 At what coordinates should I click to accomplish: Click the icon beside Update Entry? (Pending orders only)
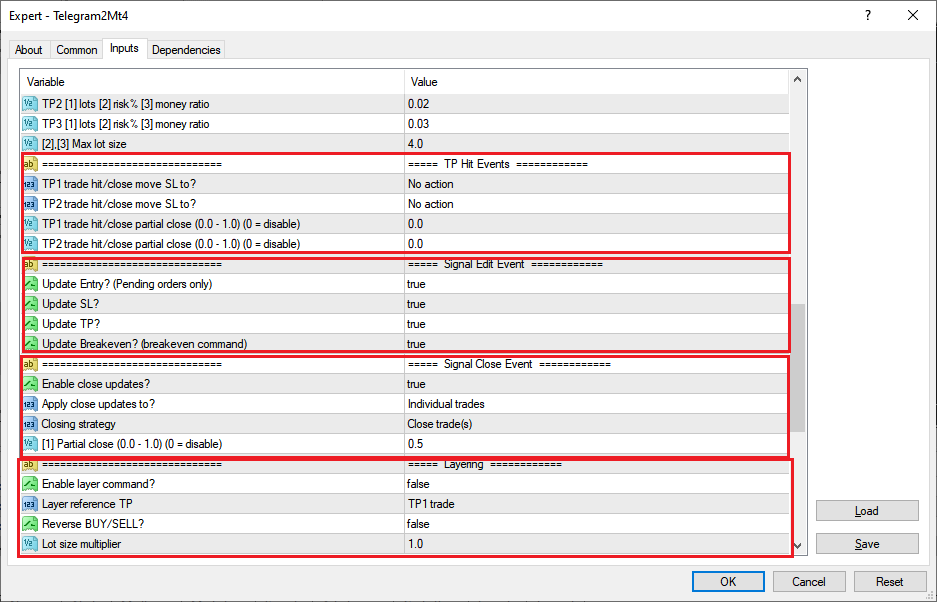point(30,284)
